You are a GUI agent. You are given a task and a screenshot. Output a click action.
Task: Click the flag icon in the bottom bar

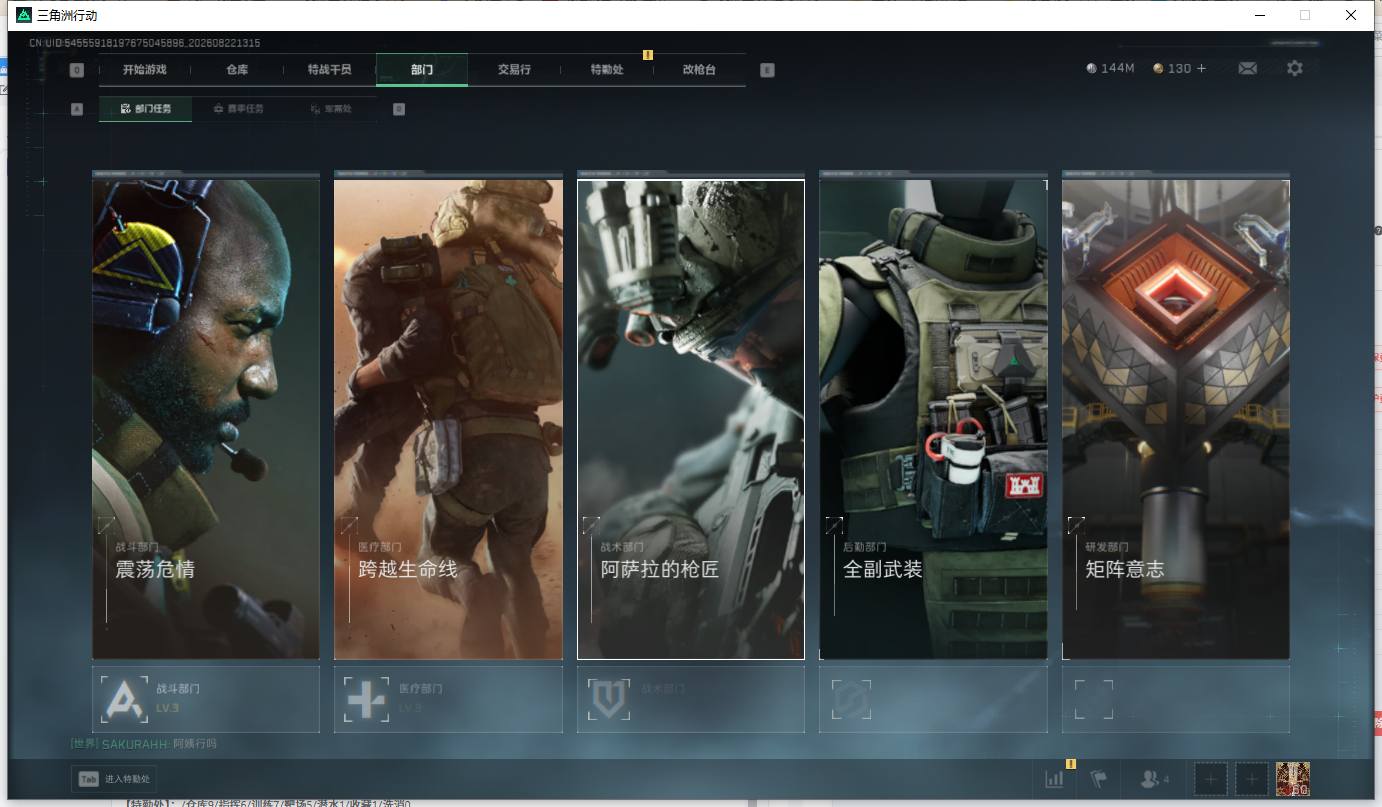(x=1099, y=779)
